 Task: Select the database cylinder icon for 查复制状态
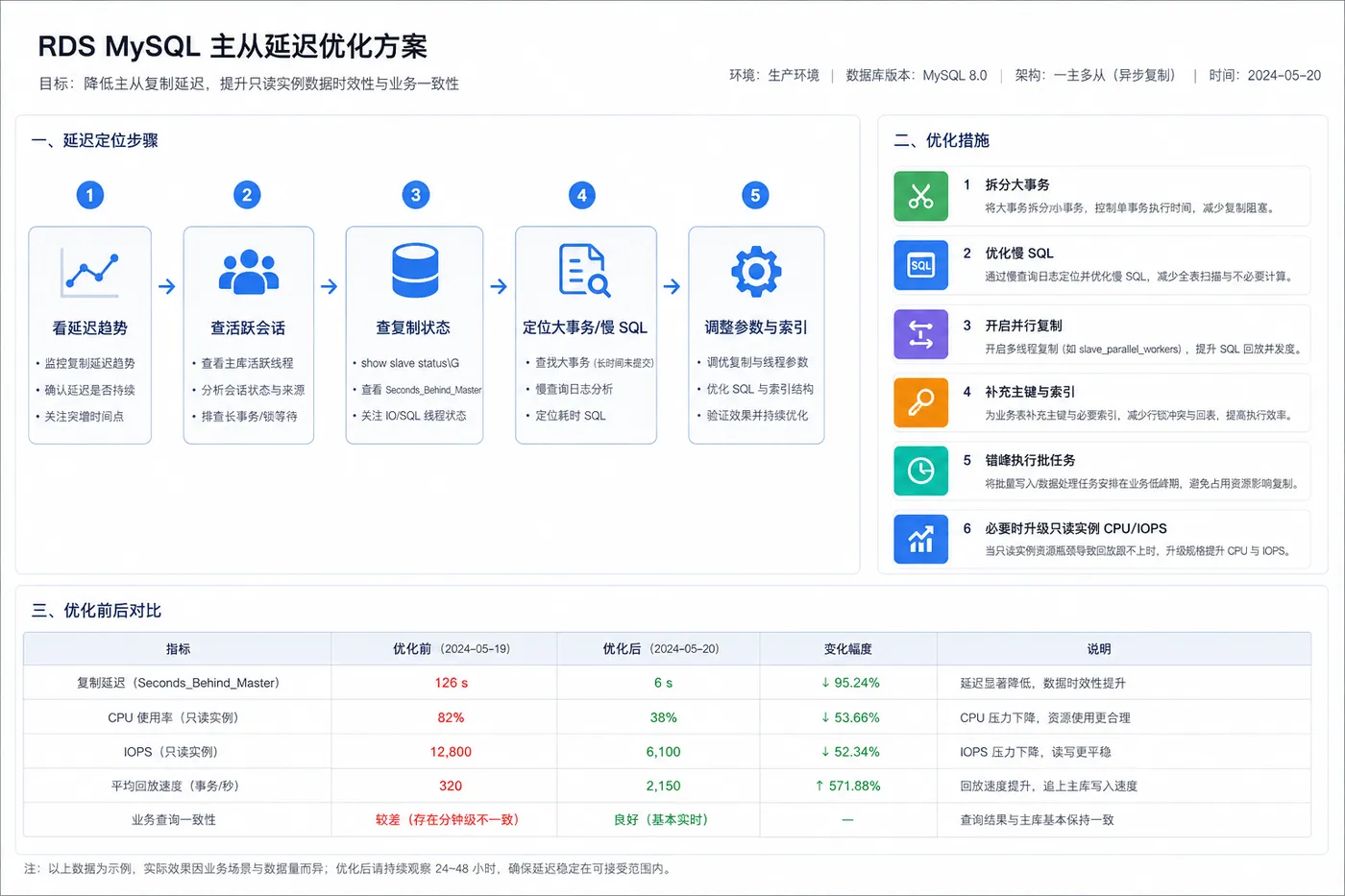(415, 271)
